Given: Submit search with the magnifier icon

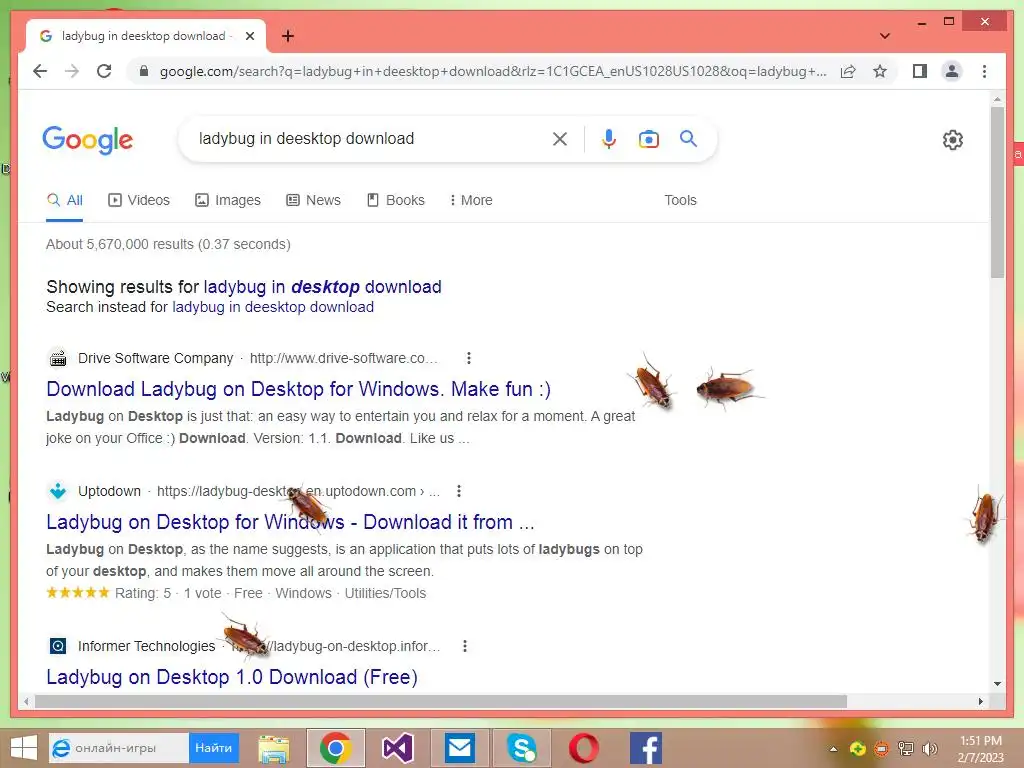Looking at the screenshot, I should coord(688,138).
